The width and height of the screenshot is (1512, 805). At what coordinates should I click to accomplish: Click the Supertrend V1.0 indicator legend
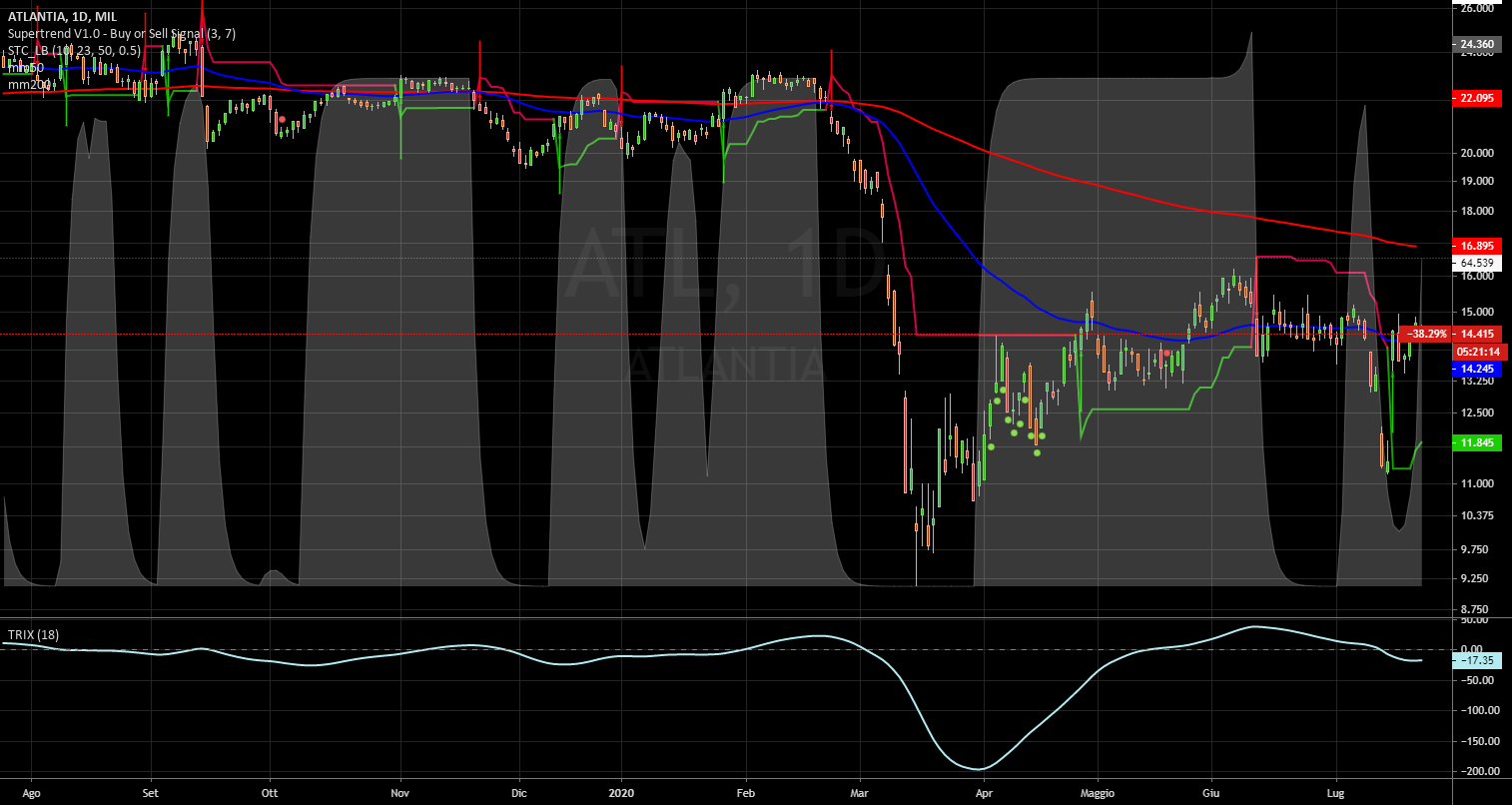[x=122, y=34]
